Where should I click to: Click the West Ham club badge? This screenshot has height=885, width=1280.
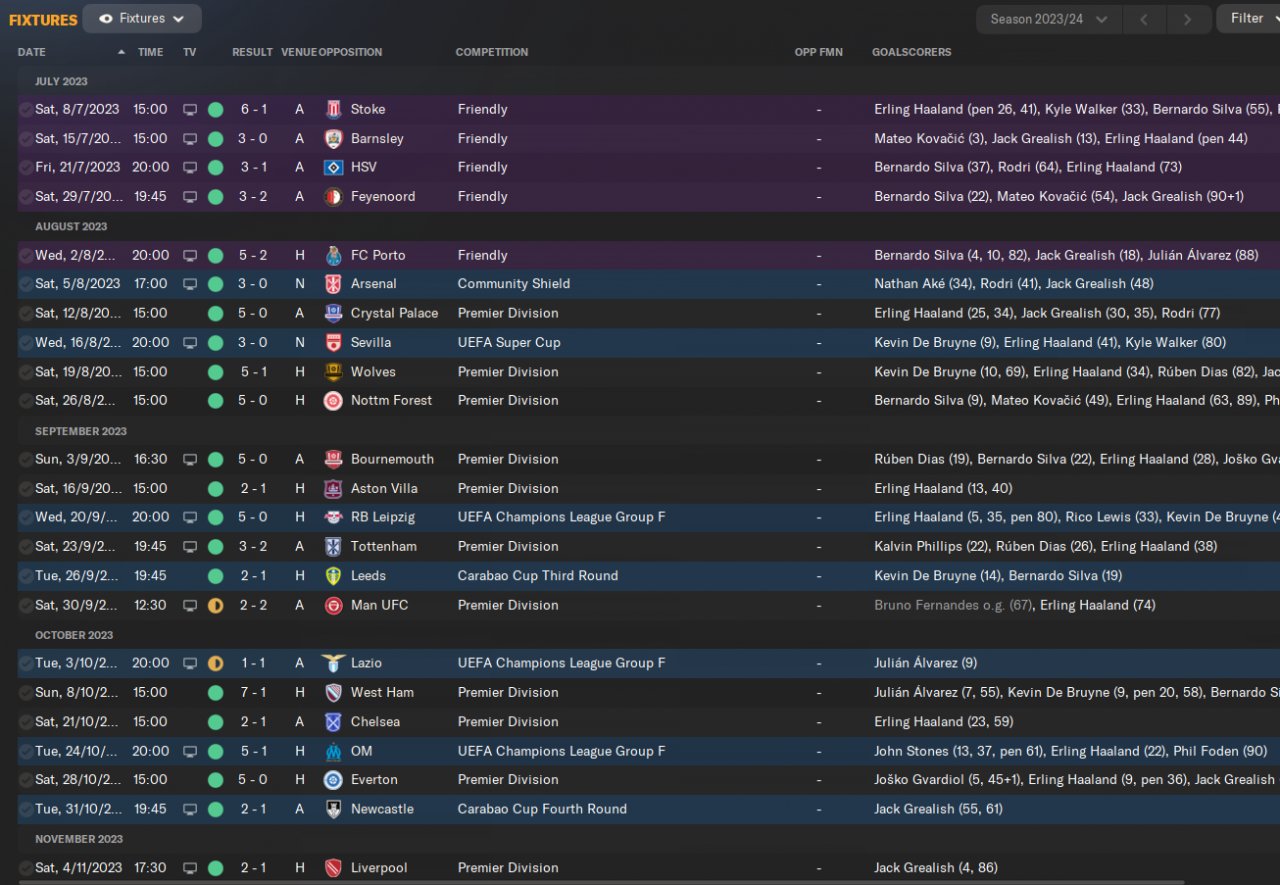[x=334, y=693]
